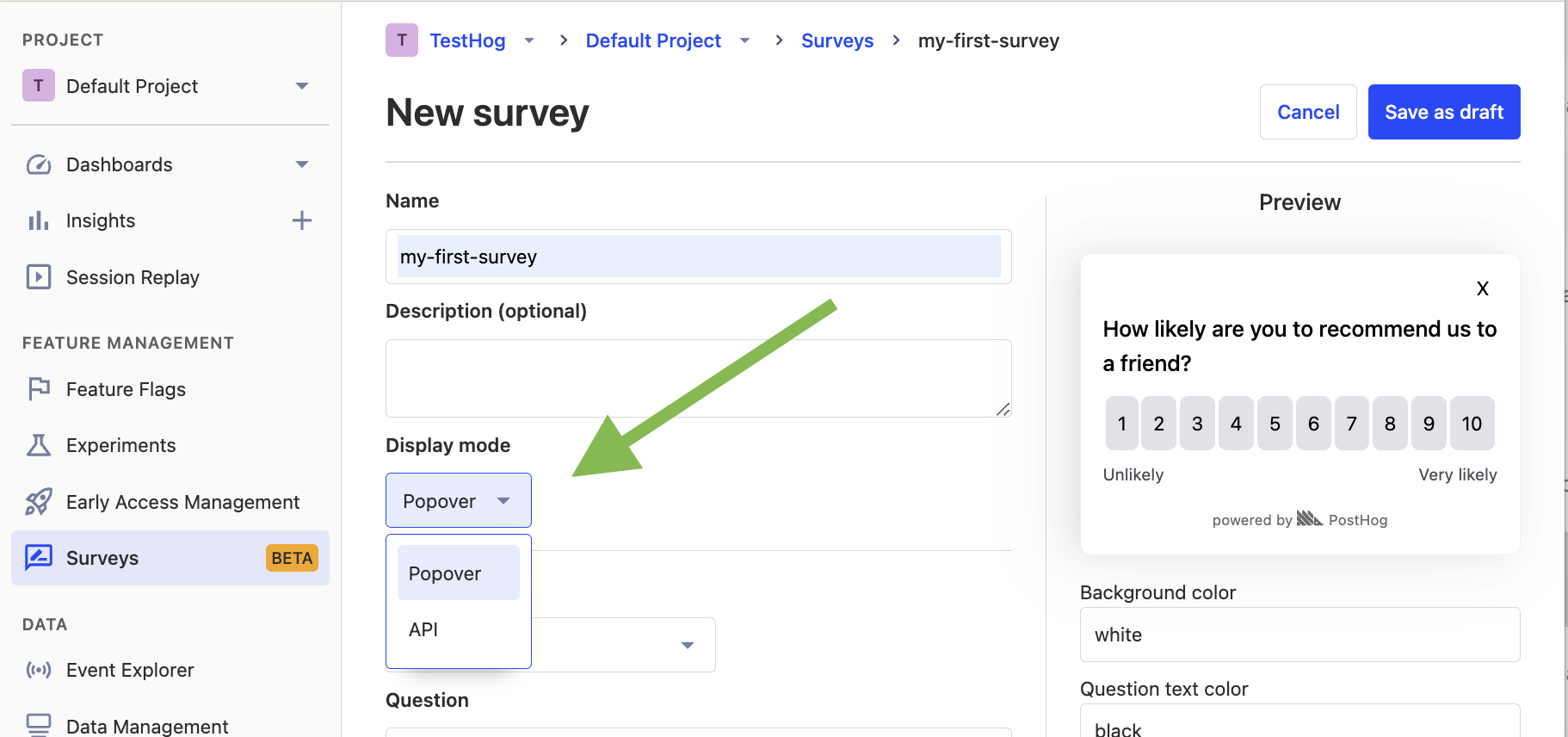Open the dropdown behind the display mode menu

[688, 645]
